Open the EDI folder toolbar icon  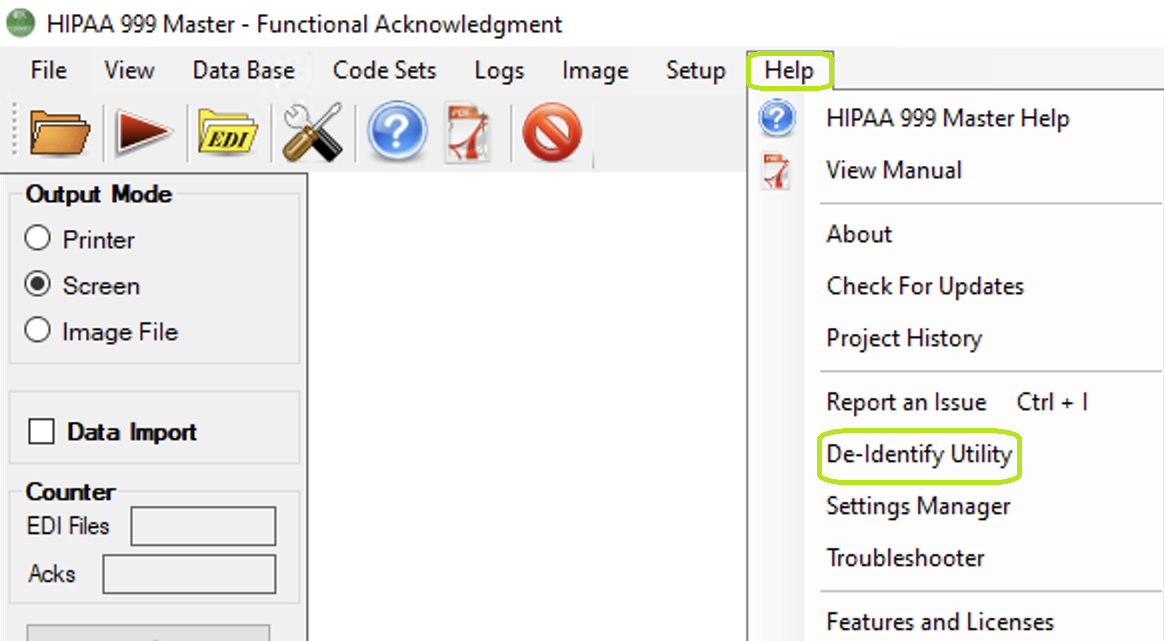coord(227,133)
